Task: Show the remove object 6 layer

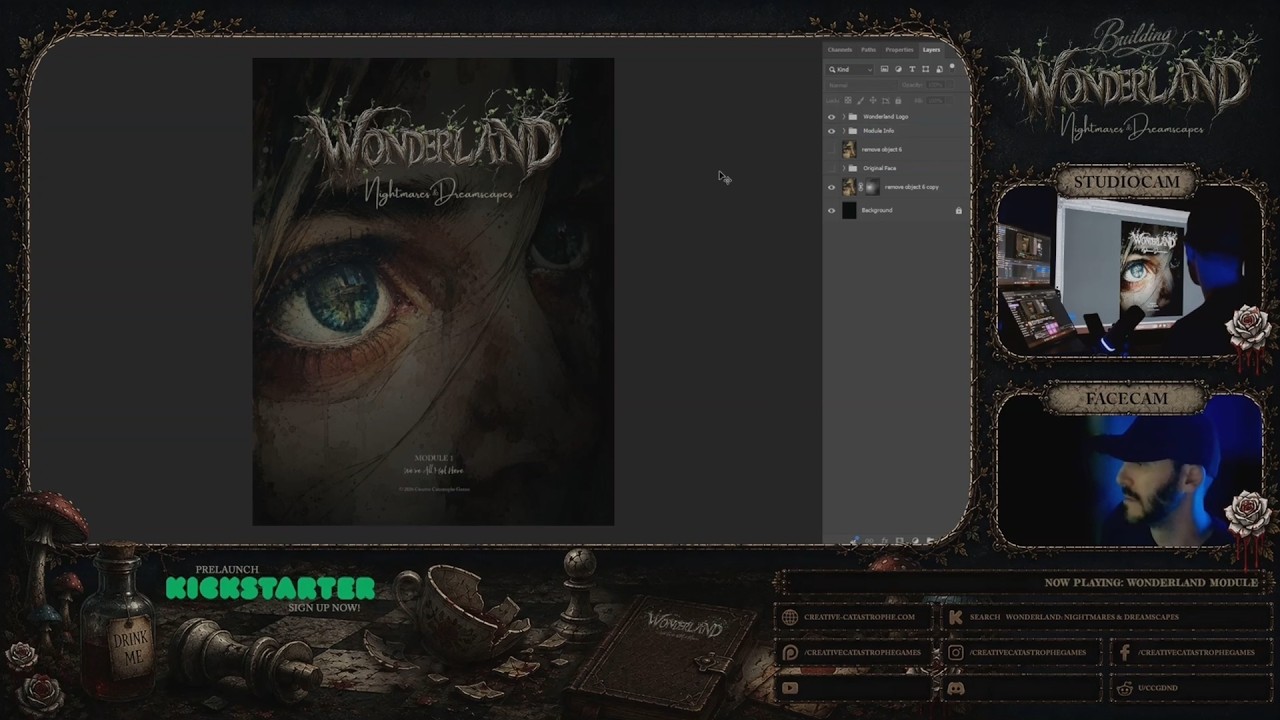Action: [x=831, y=150]
